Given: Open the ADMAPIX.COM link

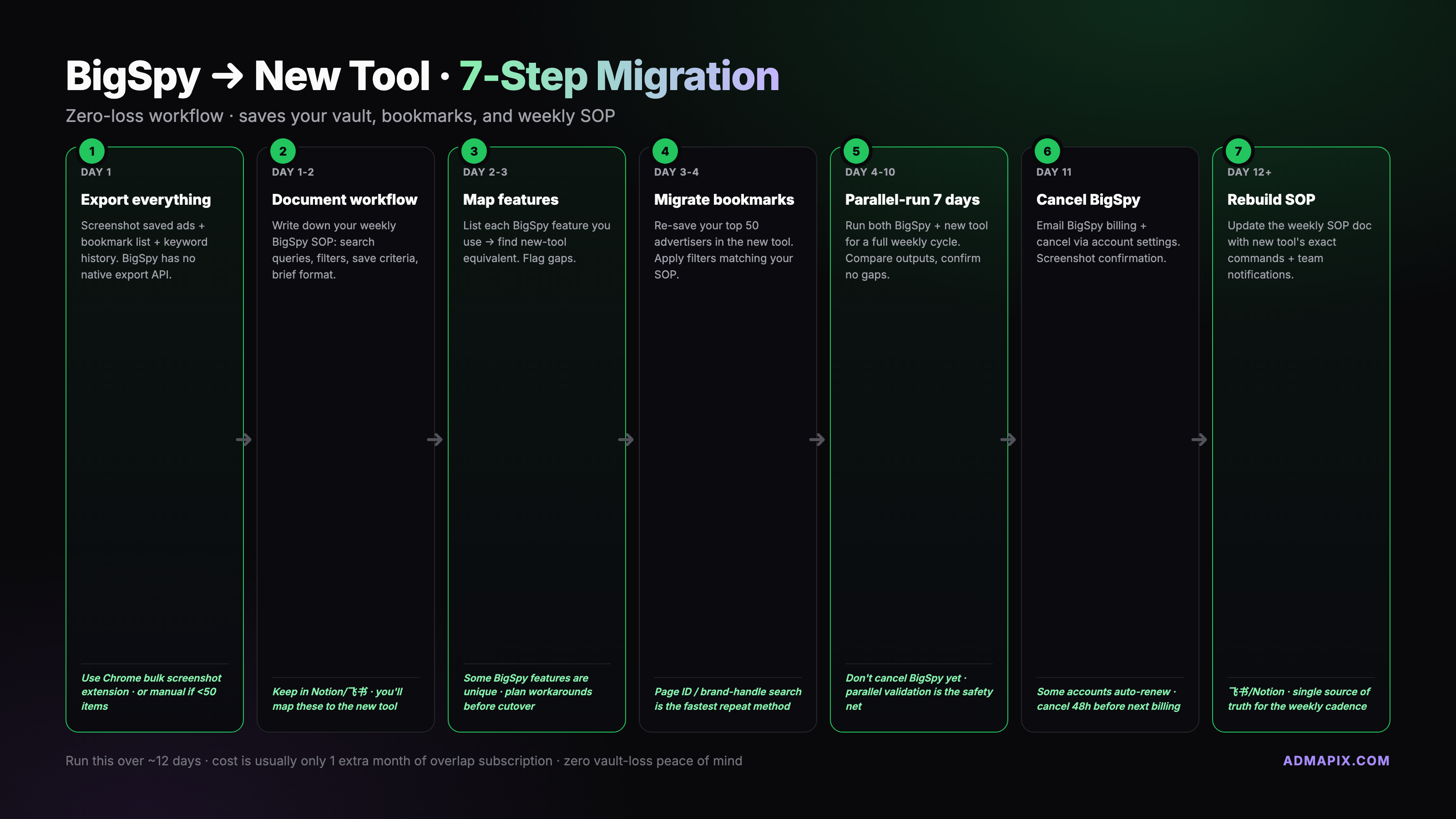Looking at the screenshot, I should (x=1335, y=761).
